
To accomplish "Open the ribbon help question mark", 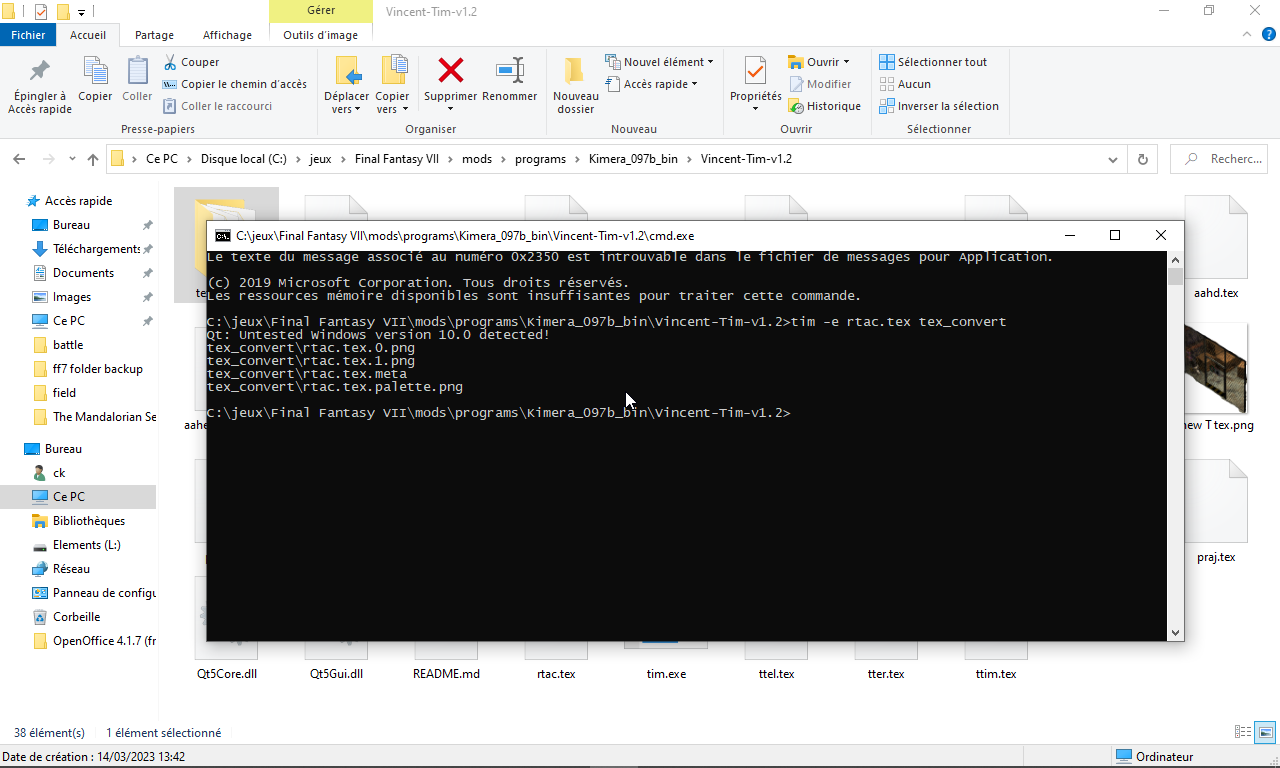I will (1269, 34).
